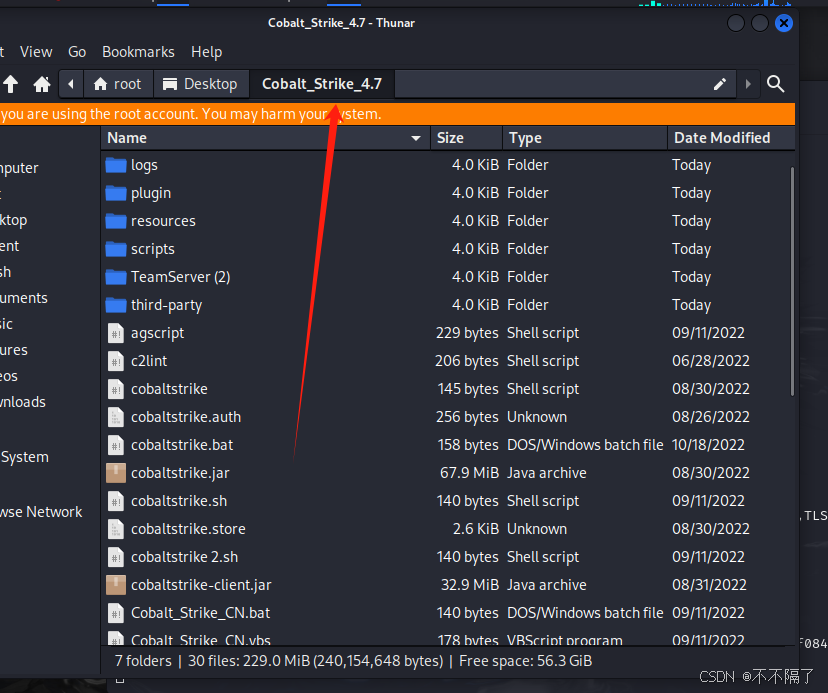Viewport: 828px width, 693px height.
Task: Select the plugin folder icon
Action: point(116,193)
